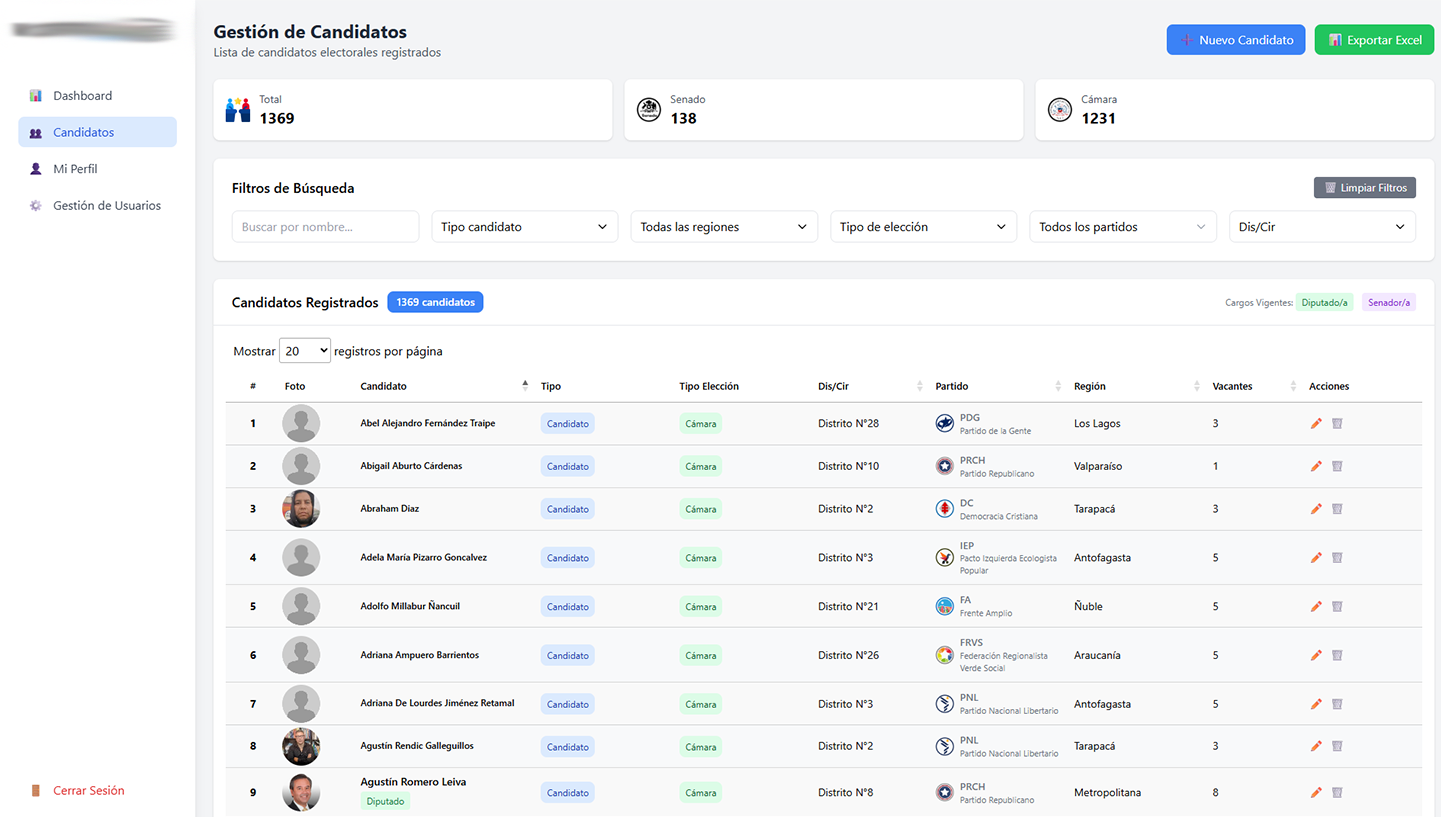Open Dashboard from the sidebar

coord(82,95)
